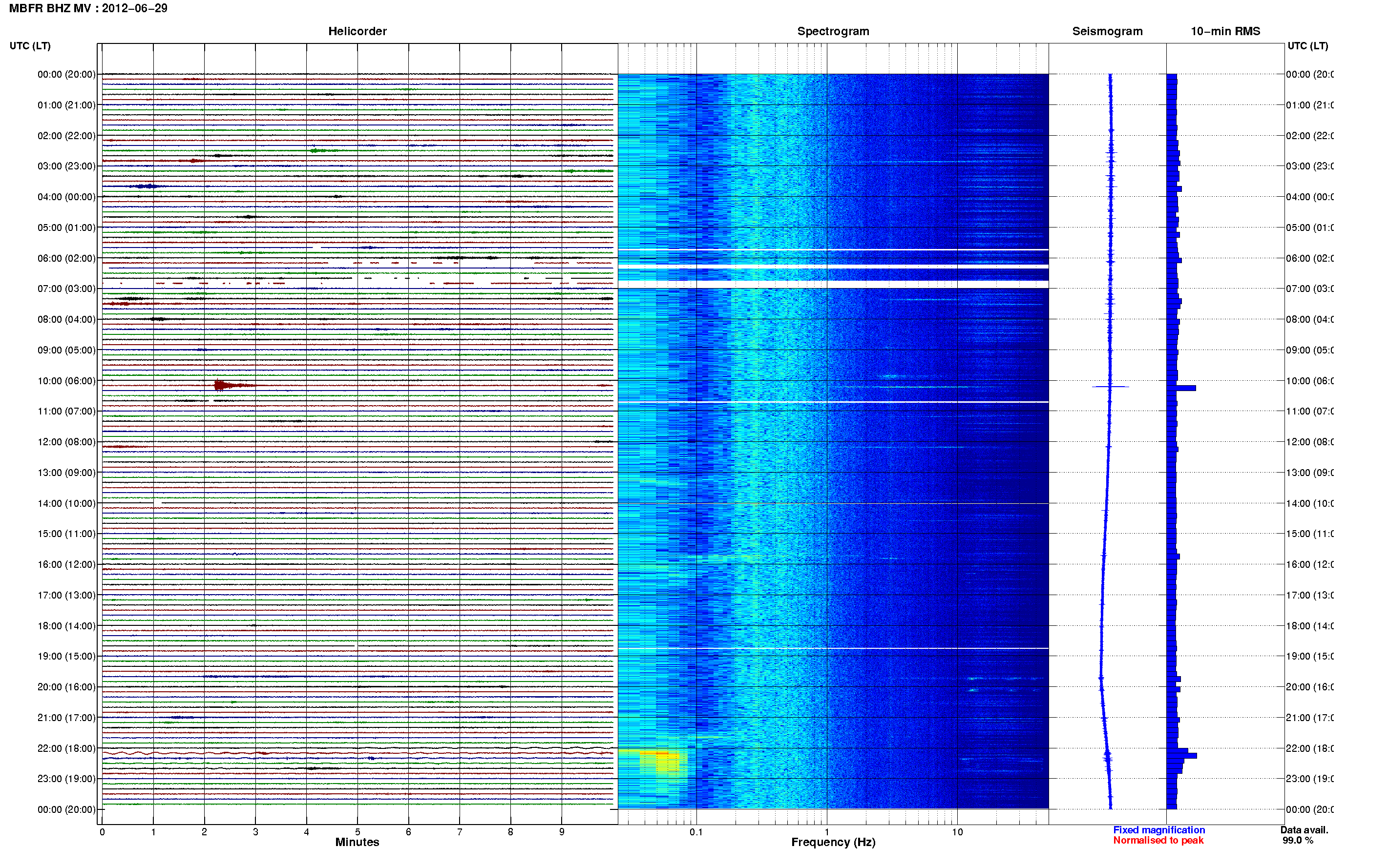Click the '19:00 (15:00)' left time label

click(66, 656)
